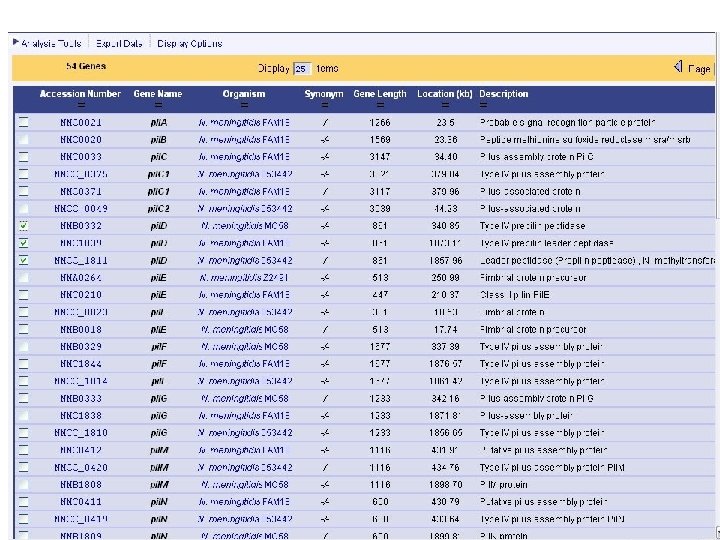Open synonym icon in NMC0021 row
This screenshot has height=540, width=720.
point(325,123)
